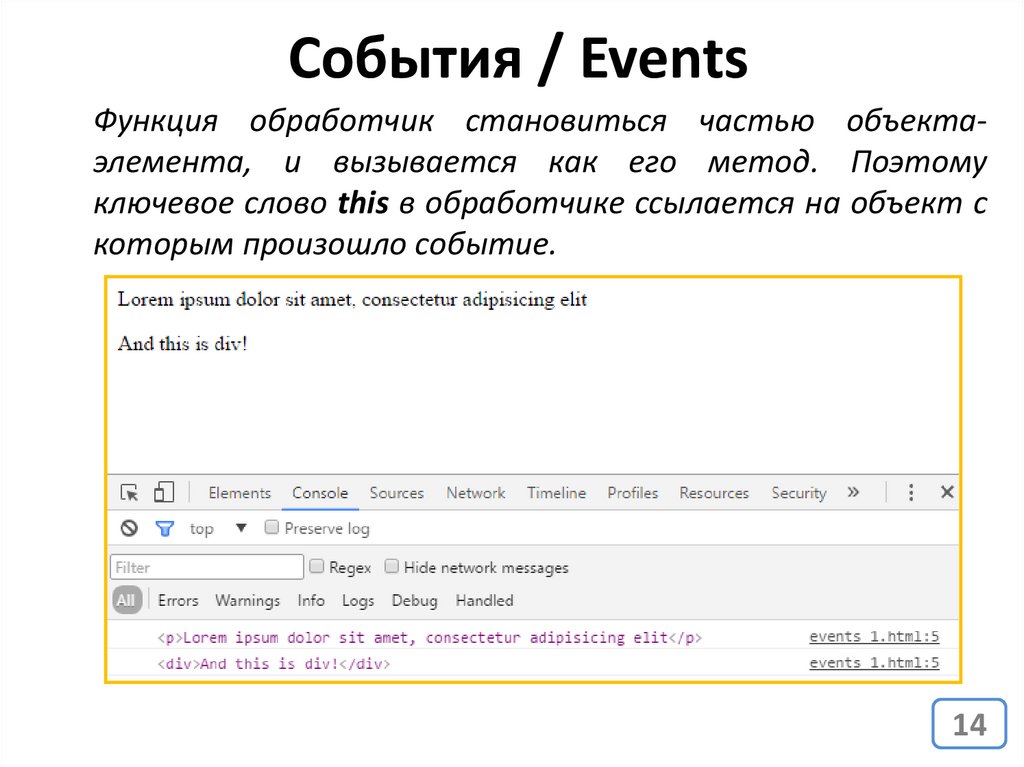1024x767 pixels.
Task: Open events_1.html:5 link for paragraph log
Action: pyautogui.click(x=873, y=636)
